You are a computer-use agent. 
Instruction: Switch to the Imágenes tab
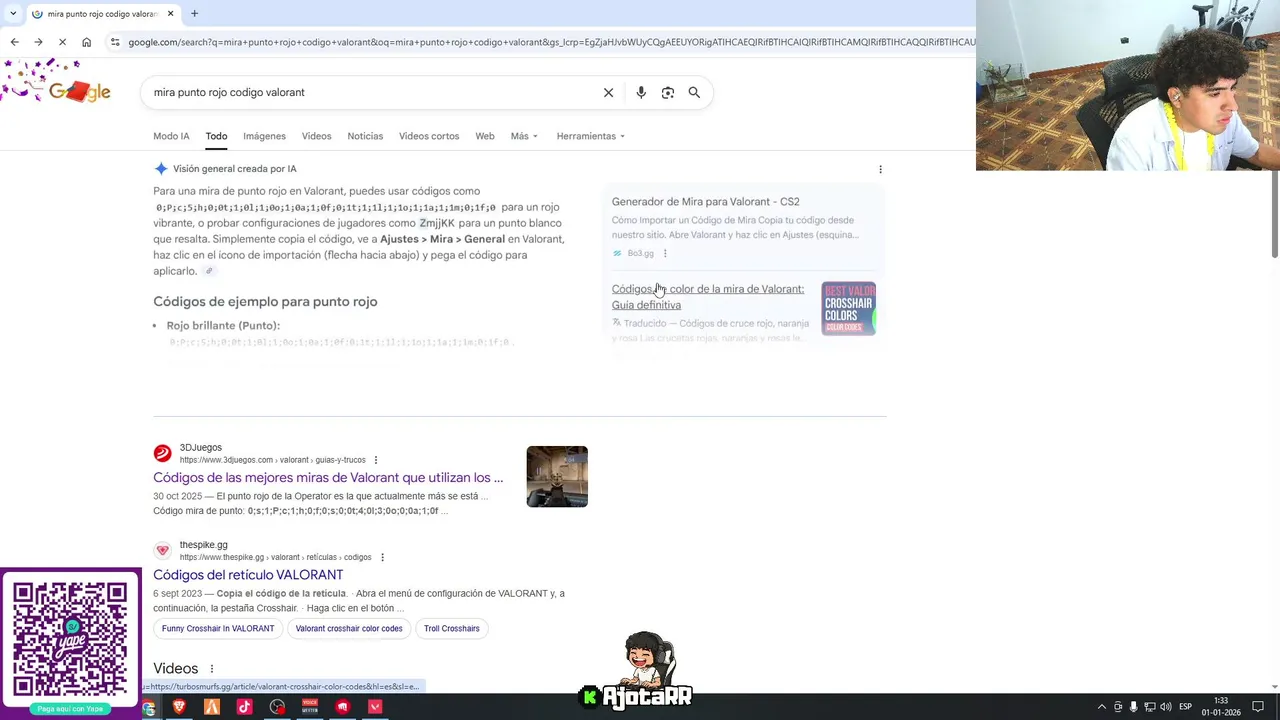[264, 136]
